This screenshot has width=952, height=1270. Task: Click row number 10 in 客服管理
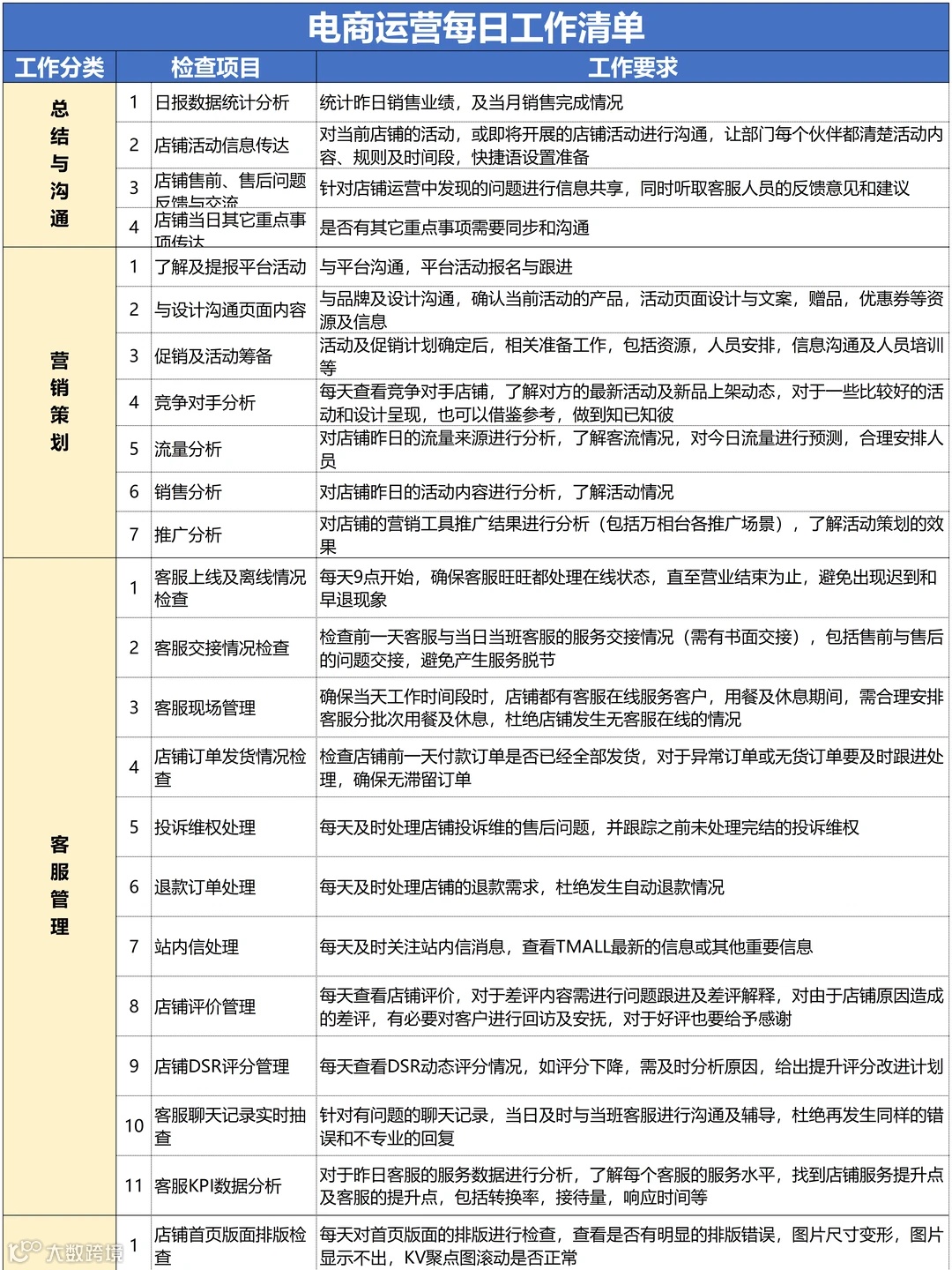134,1126
